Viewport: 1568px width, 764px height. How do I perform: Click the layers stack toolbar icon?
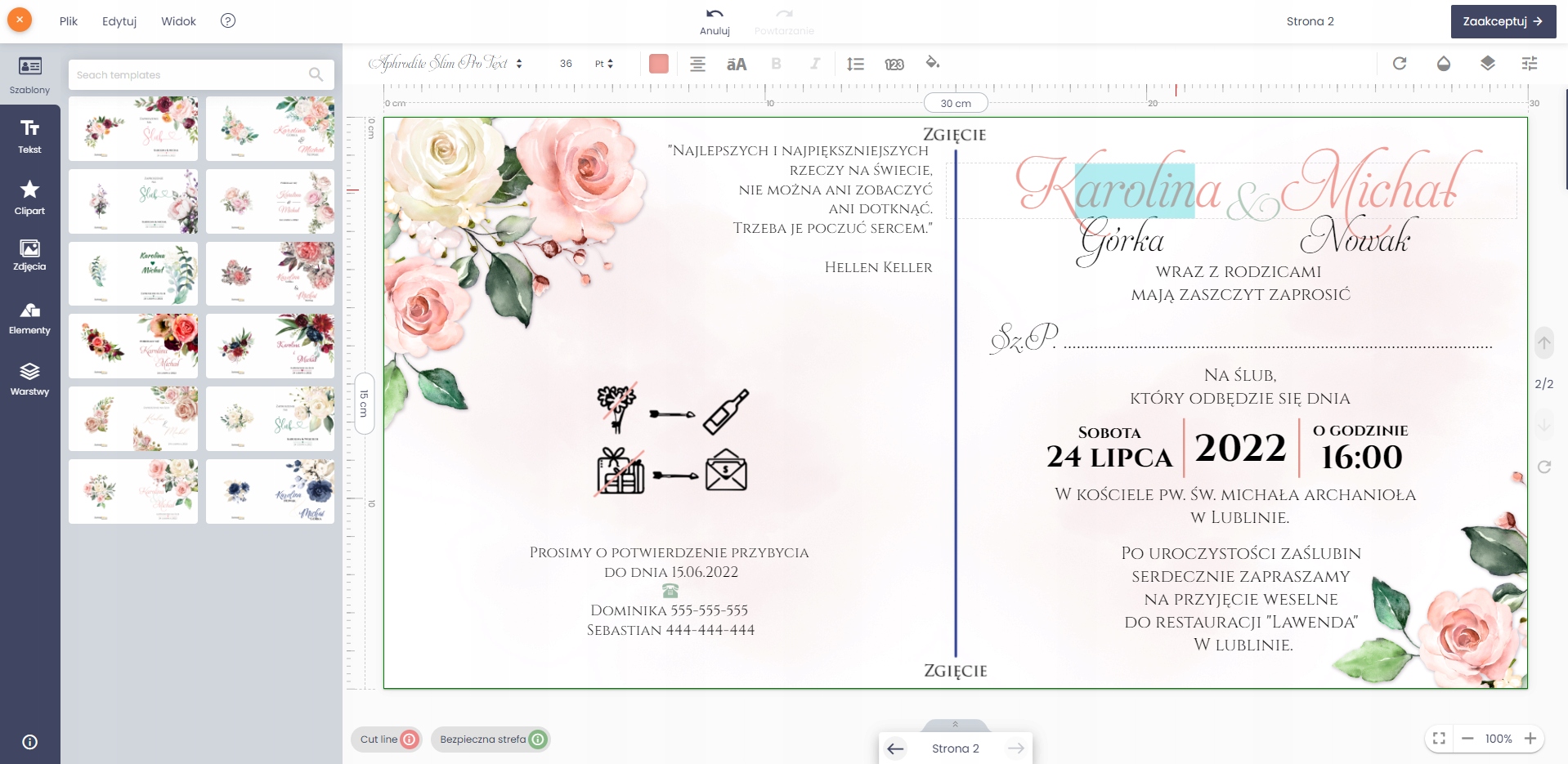click(x=1488, y=63)
